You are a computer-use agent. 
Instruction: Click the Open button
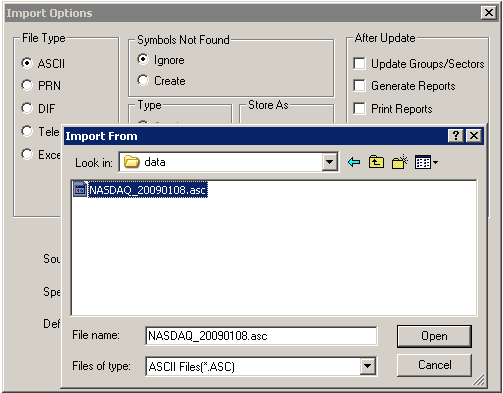coord(434,336)
